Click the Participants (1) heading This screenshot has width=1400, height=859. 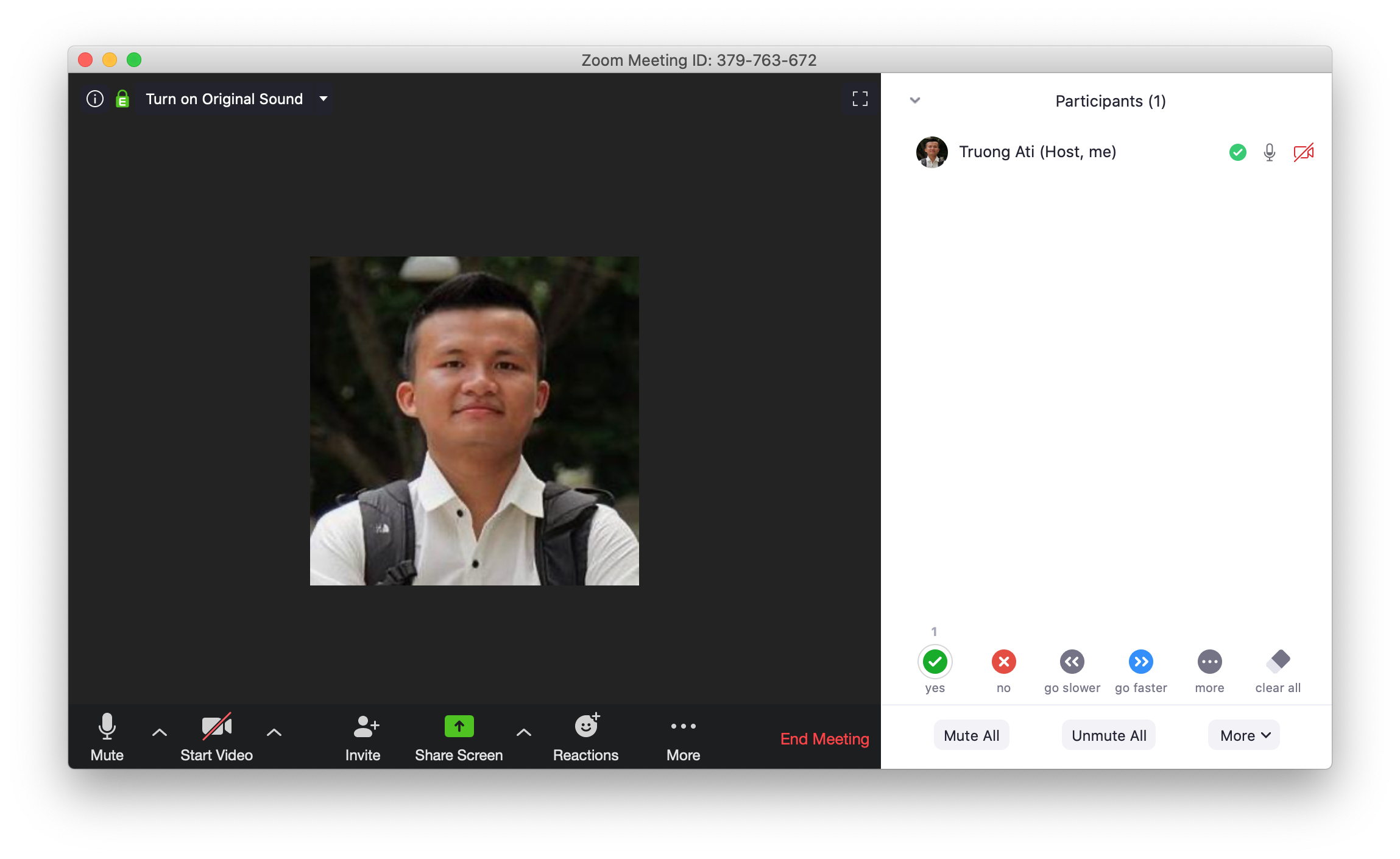(x=1111, y=101)
